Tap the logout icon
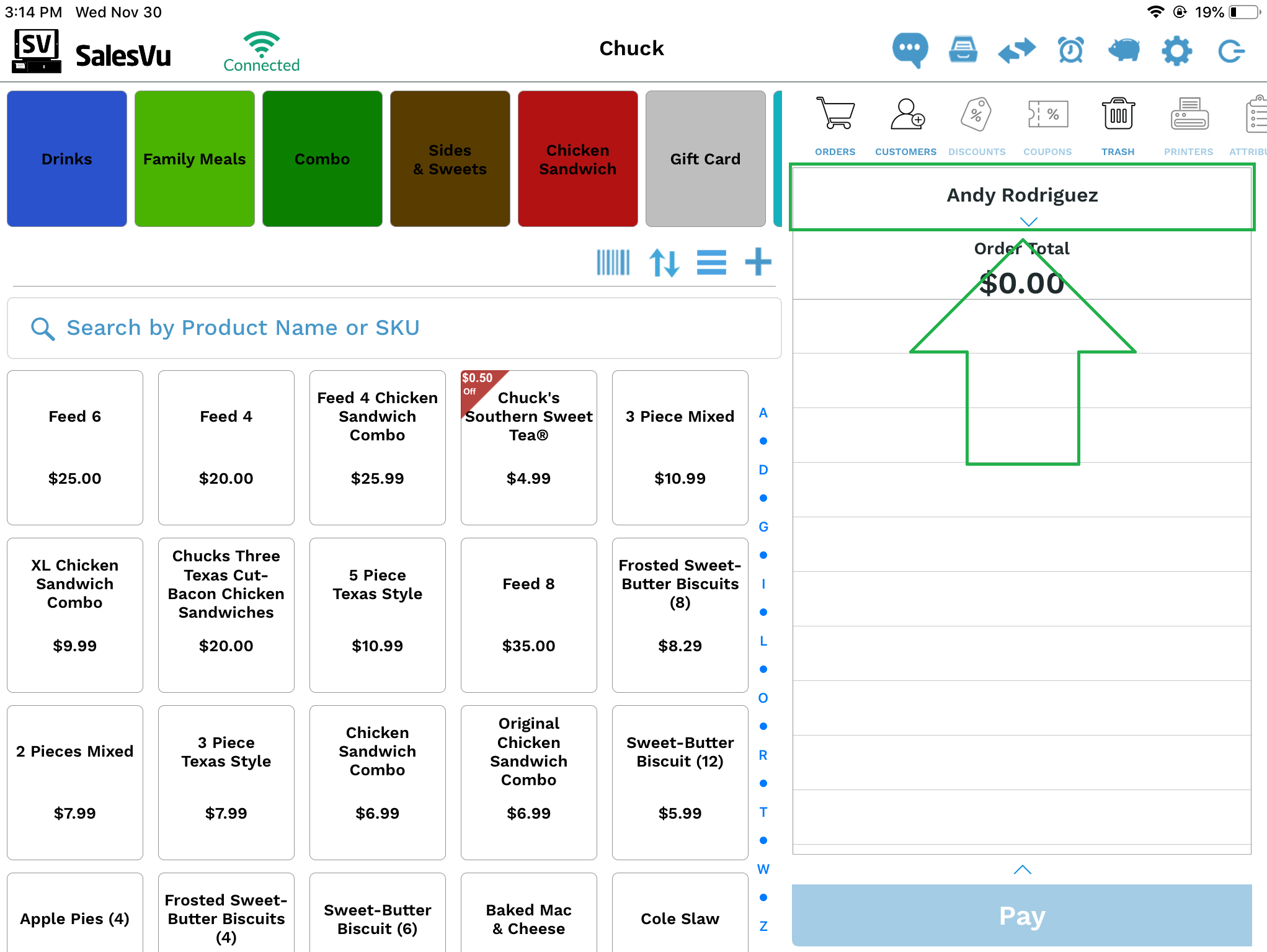This screenshot has width=1267, height=952. tap(1231, 51)
